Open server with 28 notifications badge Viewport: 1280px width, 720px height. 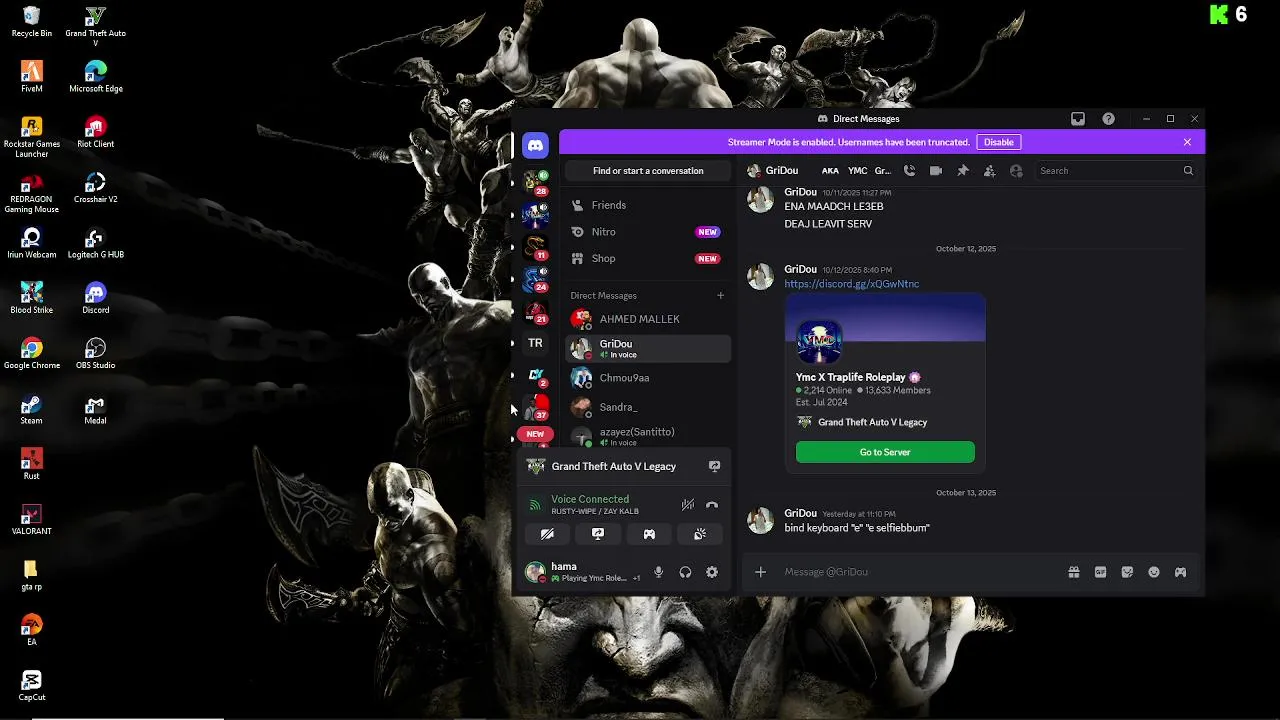click(535, 182)
